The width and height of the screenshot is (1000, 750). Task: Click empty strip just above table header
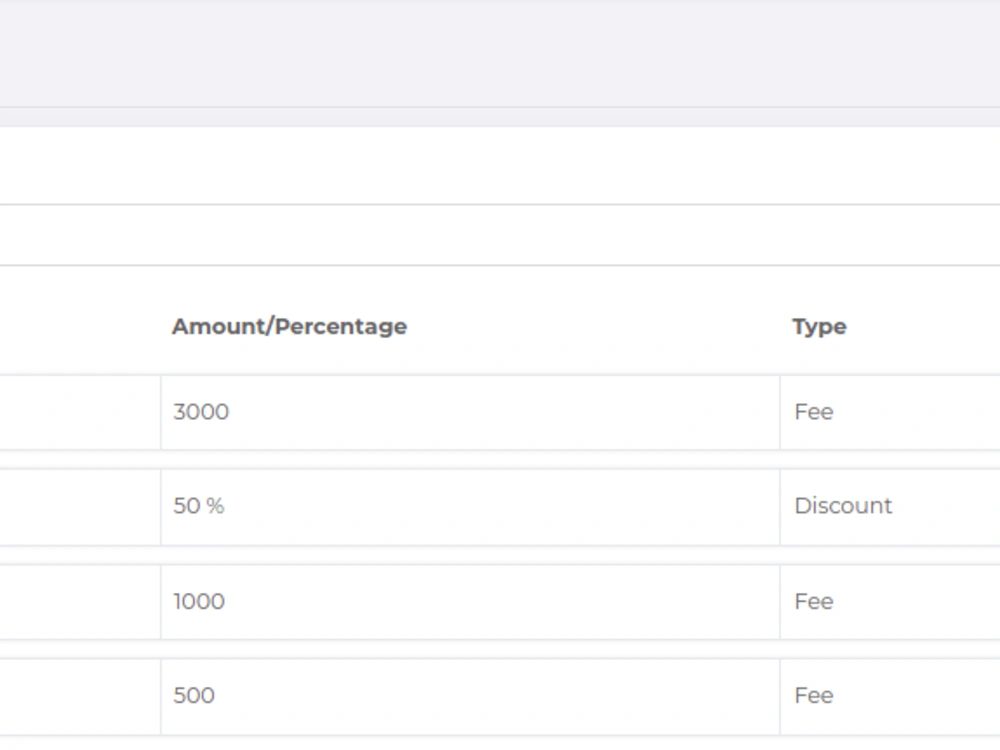[x=500, y=235]
